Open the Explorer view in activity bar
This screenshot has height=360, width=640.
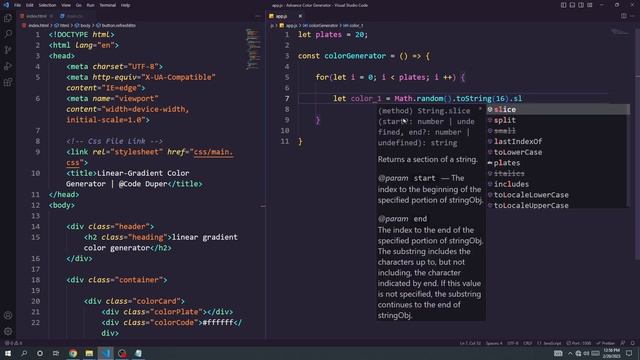pyautogui.click(x=8, y=18)
